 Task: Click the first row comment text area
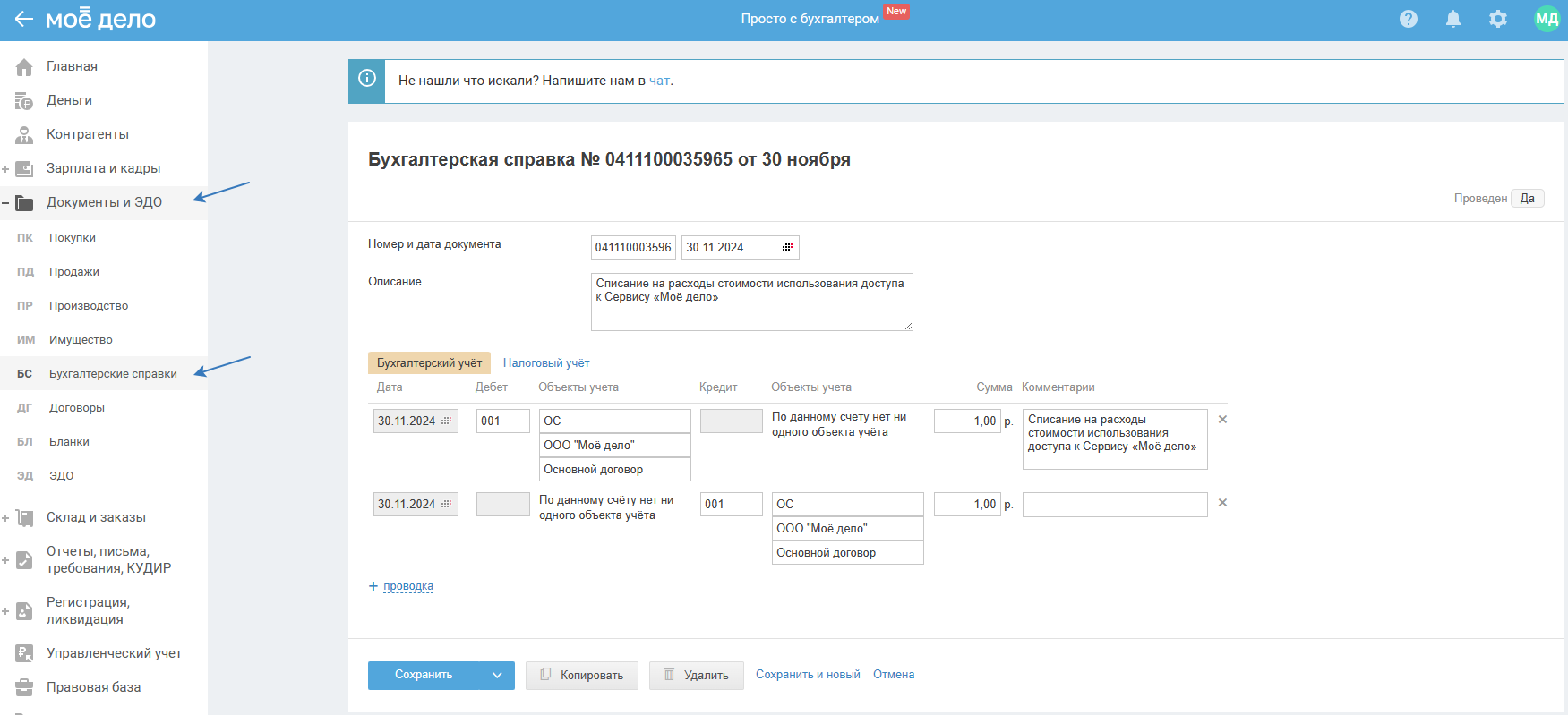(1115, 439)
